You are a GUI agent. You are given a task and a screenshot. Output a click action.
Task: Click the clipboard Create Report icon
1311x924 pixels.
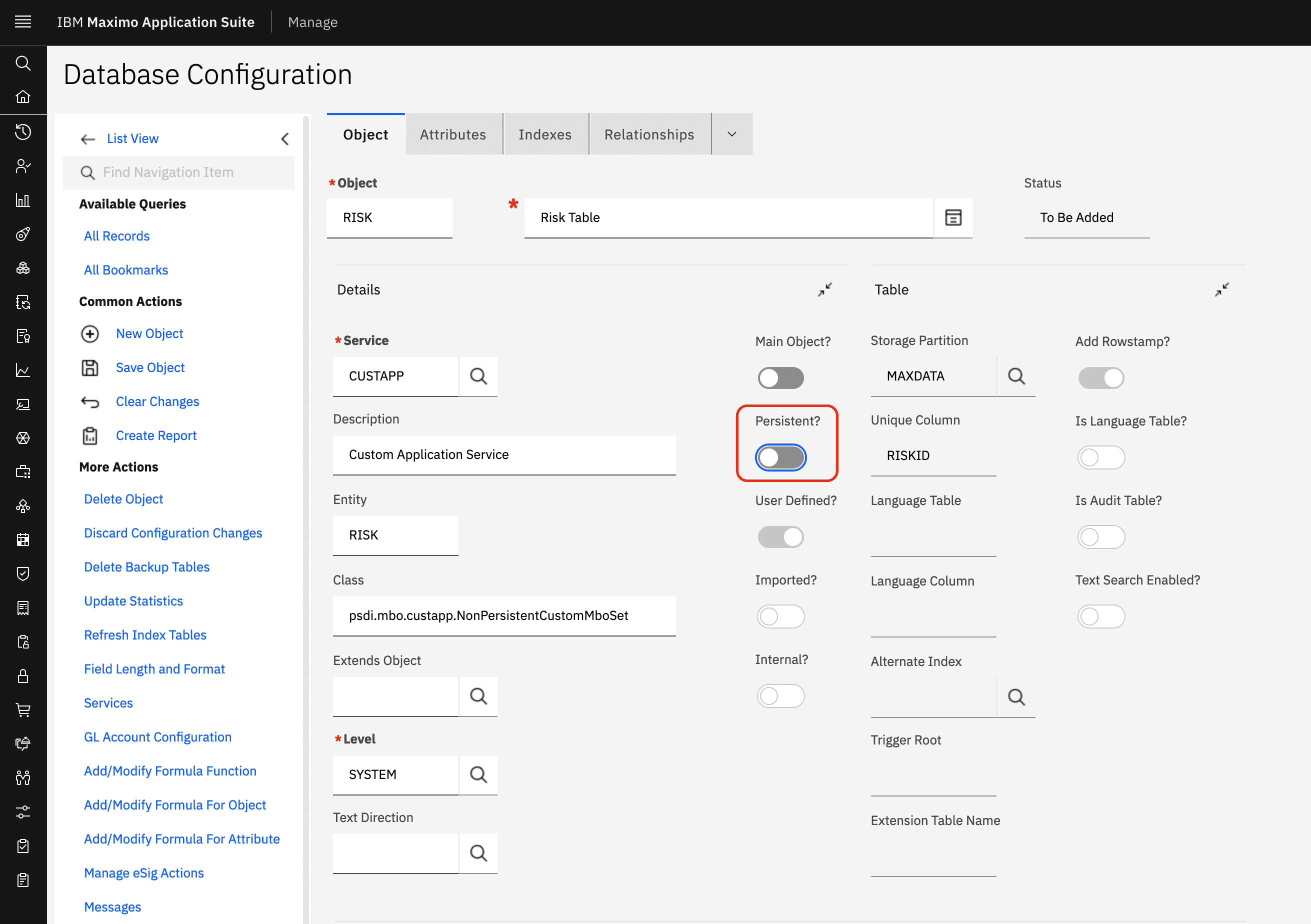click(89, 435)
